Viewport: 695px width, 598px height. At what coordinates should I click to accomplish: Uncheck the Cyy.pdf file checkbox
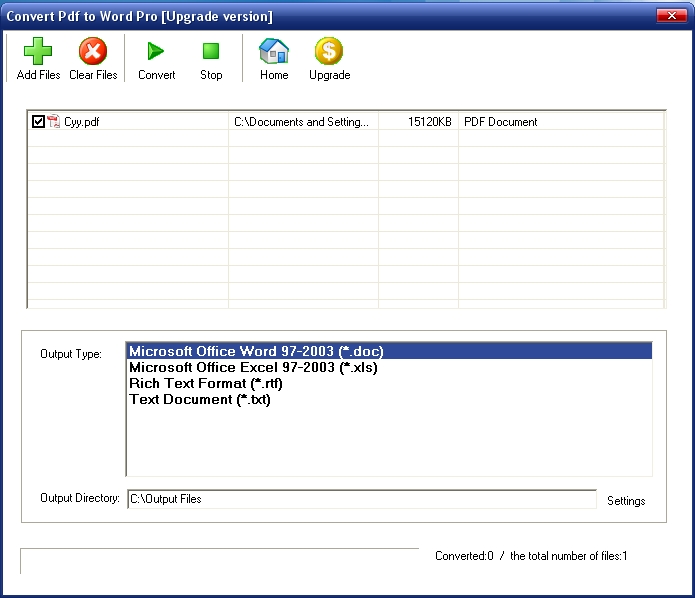[38, 121]
